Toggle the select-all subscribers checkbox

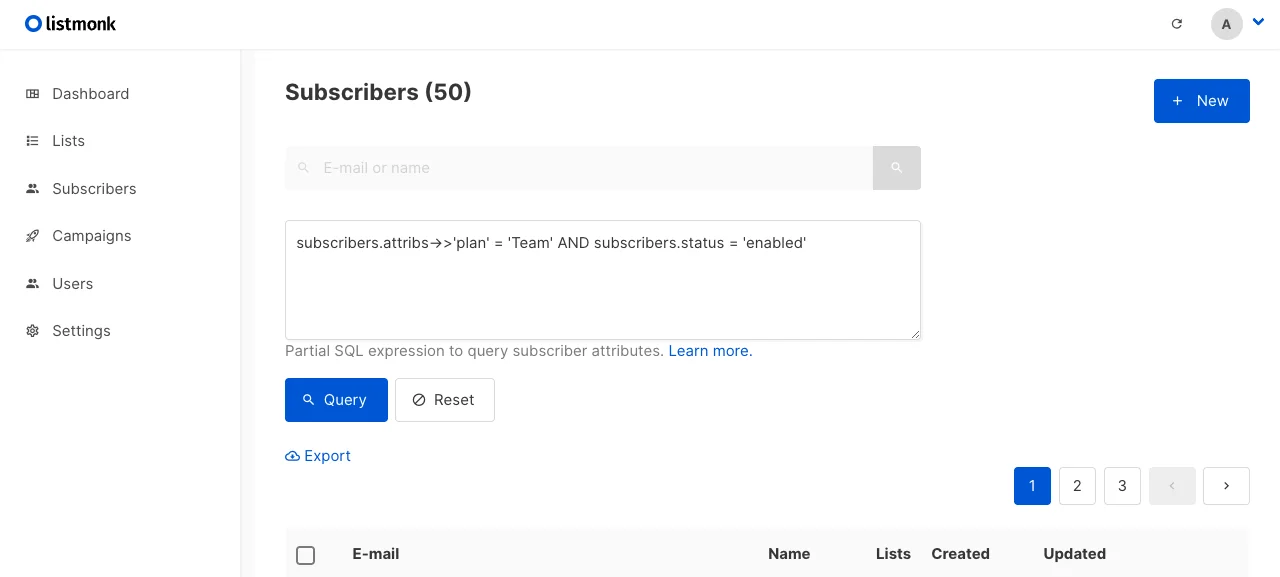[x=306, y=555]
